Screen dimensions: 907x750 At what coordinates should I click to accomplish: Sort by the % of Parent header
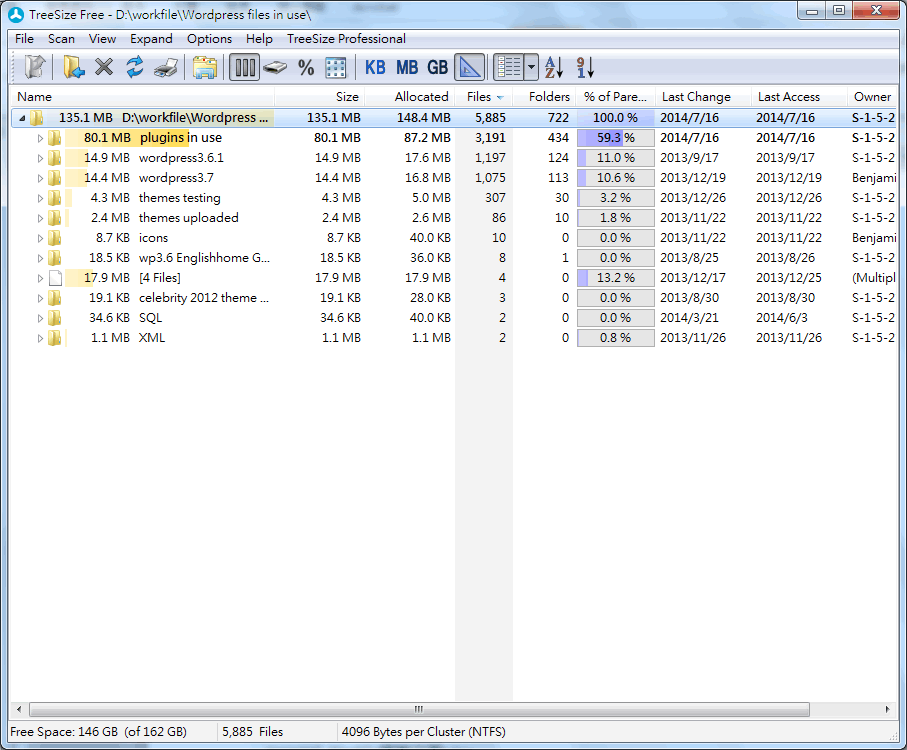click(615, 97)
